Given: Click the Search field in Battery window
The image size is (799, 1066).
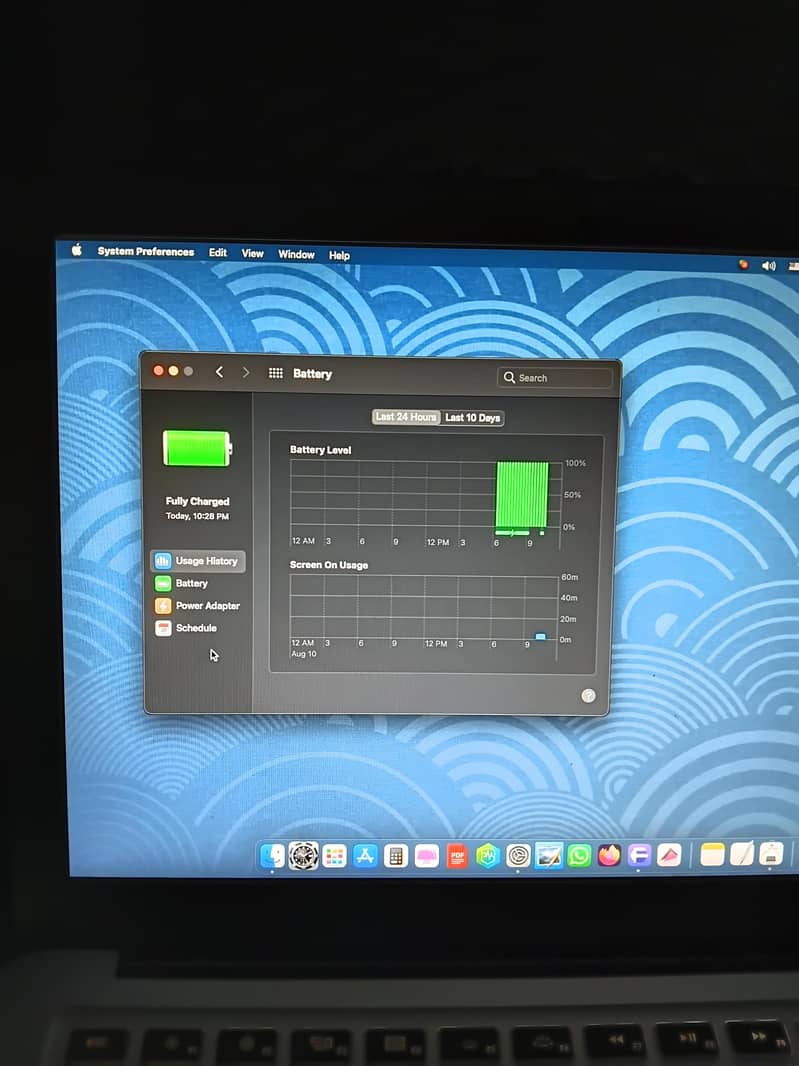Looking at the screenshot, I should pos(554,378).
